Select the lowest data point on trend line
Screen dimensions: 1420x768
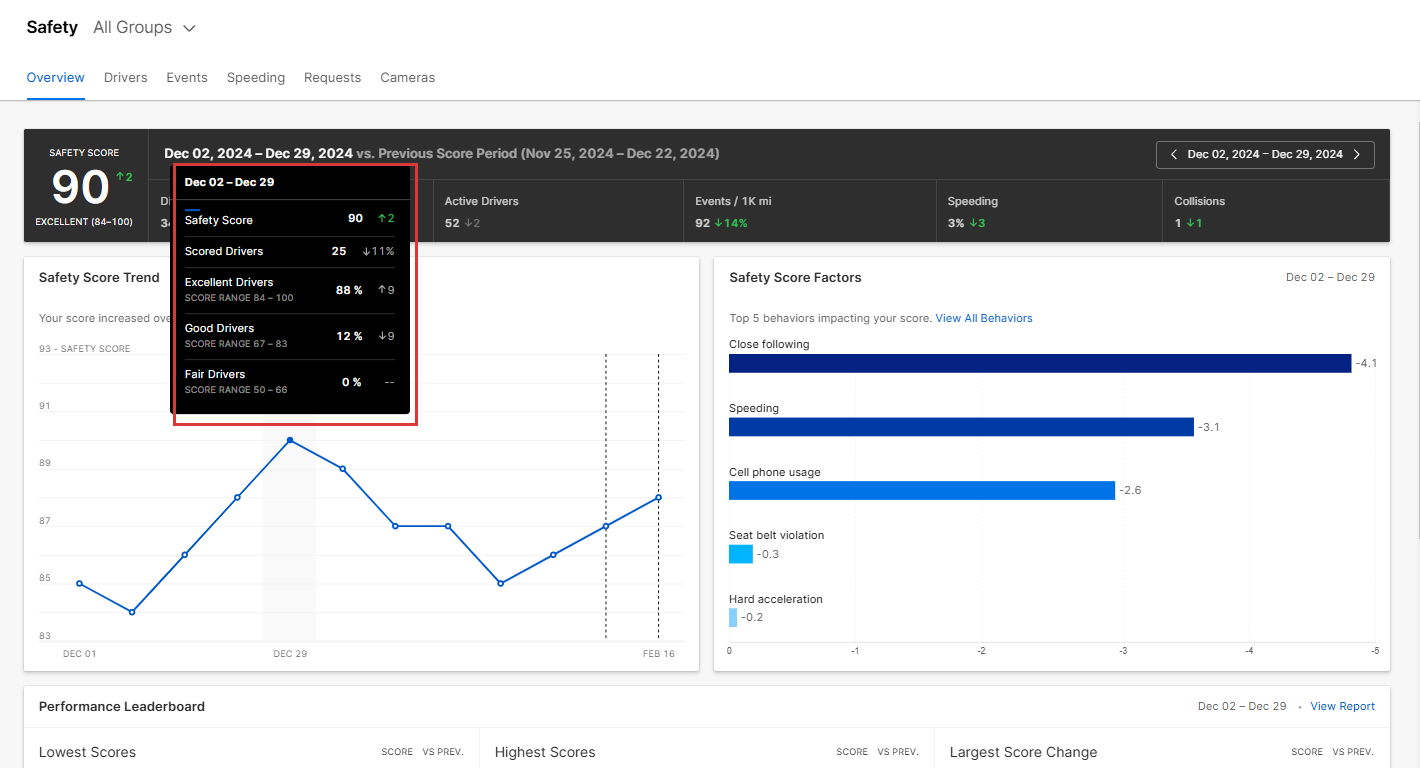[132, 612]
